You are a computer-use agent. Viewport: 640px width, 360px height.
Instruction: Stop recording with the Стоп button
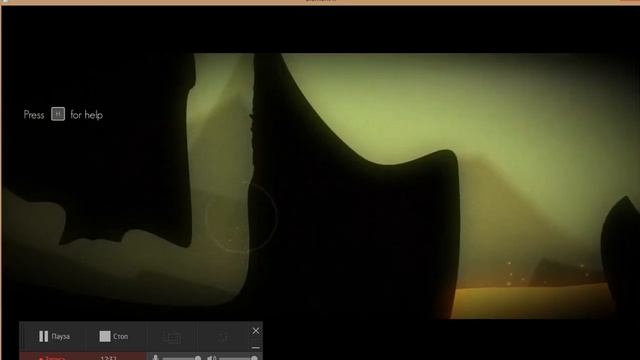pyautogui.click(x=113, y=336)
